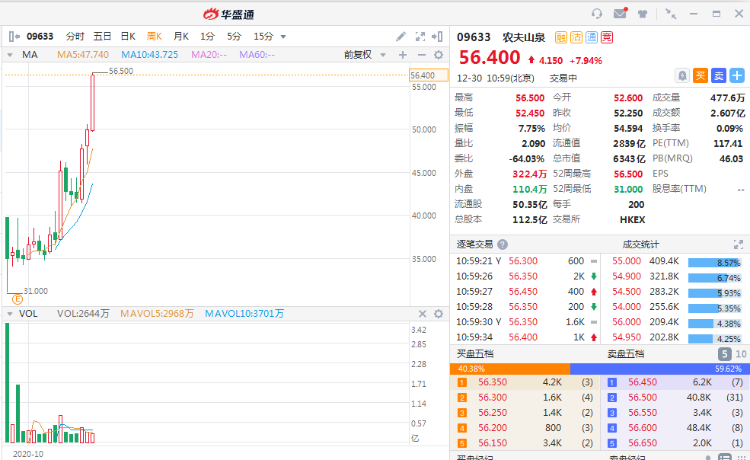Add stock to watchlist with plus icon
This screenshot has height=460, width=750.
737,75
